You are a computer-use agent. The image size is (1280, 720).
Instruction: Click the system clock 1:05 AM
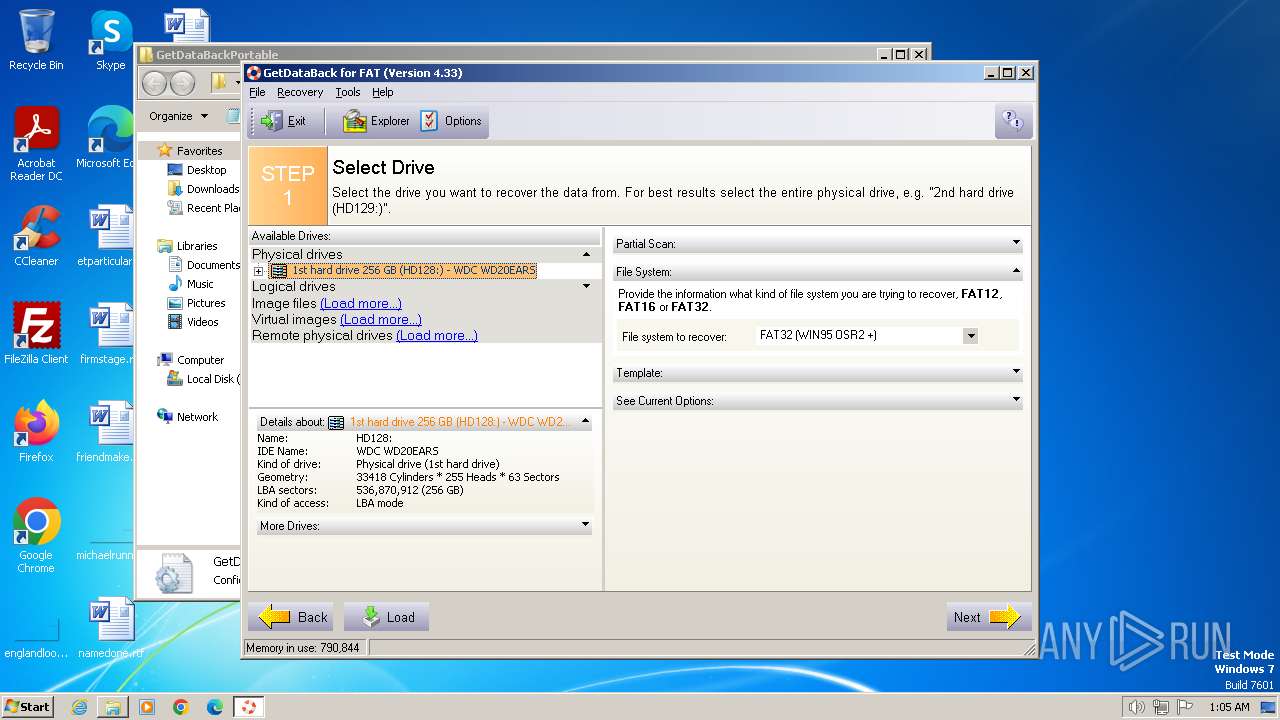click(1229, 707)
